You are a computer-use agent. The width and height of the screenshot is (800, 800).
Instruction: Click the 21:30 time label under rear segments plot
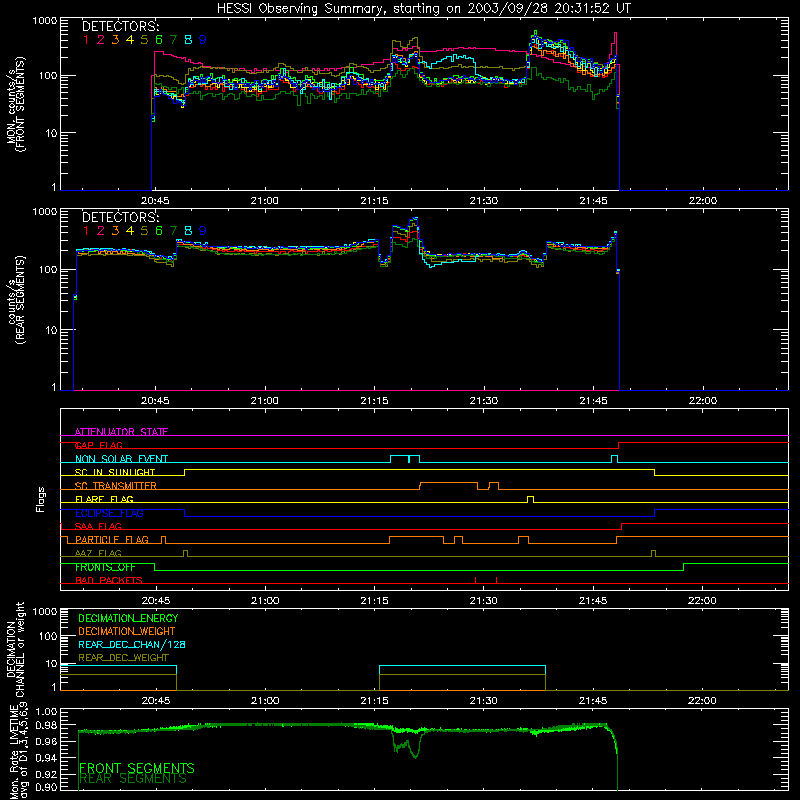[x=484, y=401]
